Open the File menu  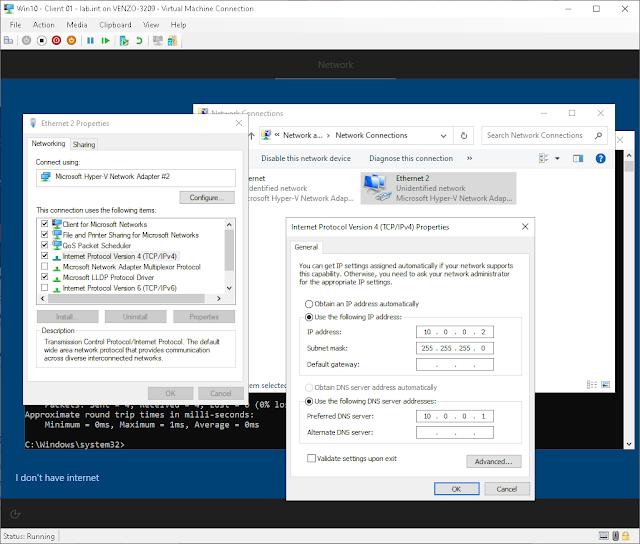(15, 25)
